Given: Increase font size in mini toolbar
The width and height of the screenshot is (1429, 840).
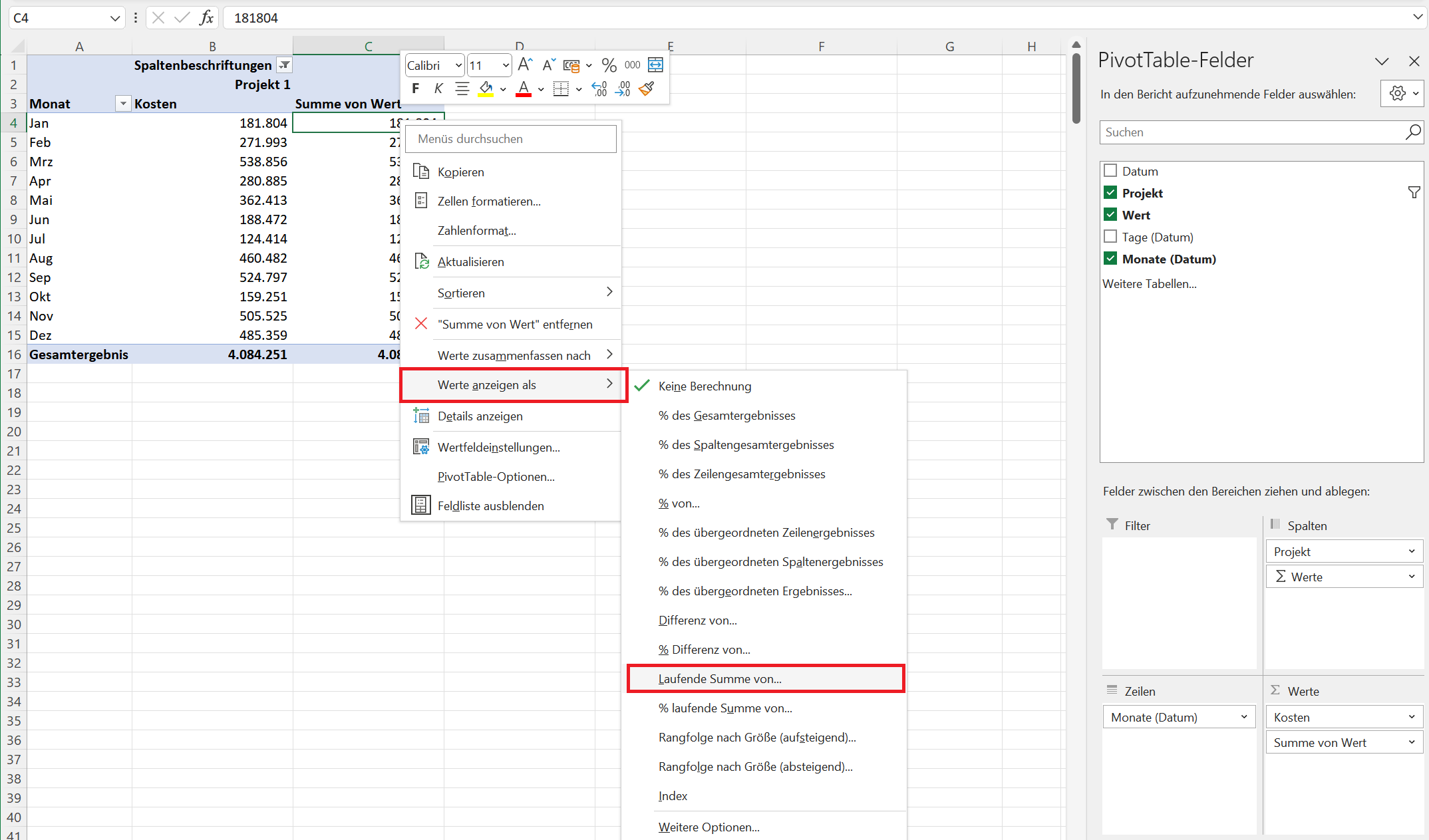Looking at the screenshot, I should 525,65.
